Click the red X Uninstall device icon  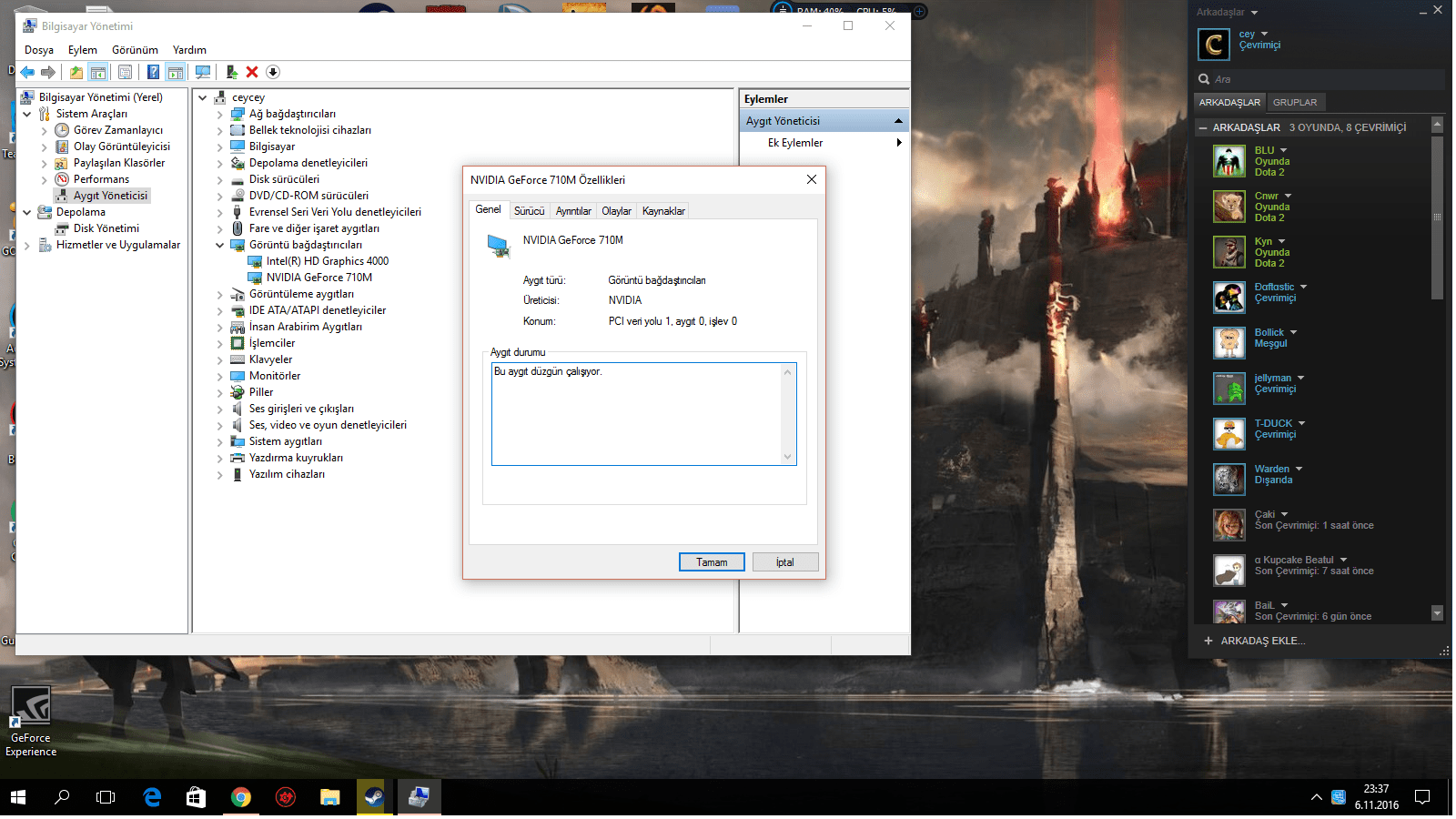click(x=252, y=72)
